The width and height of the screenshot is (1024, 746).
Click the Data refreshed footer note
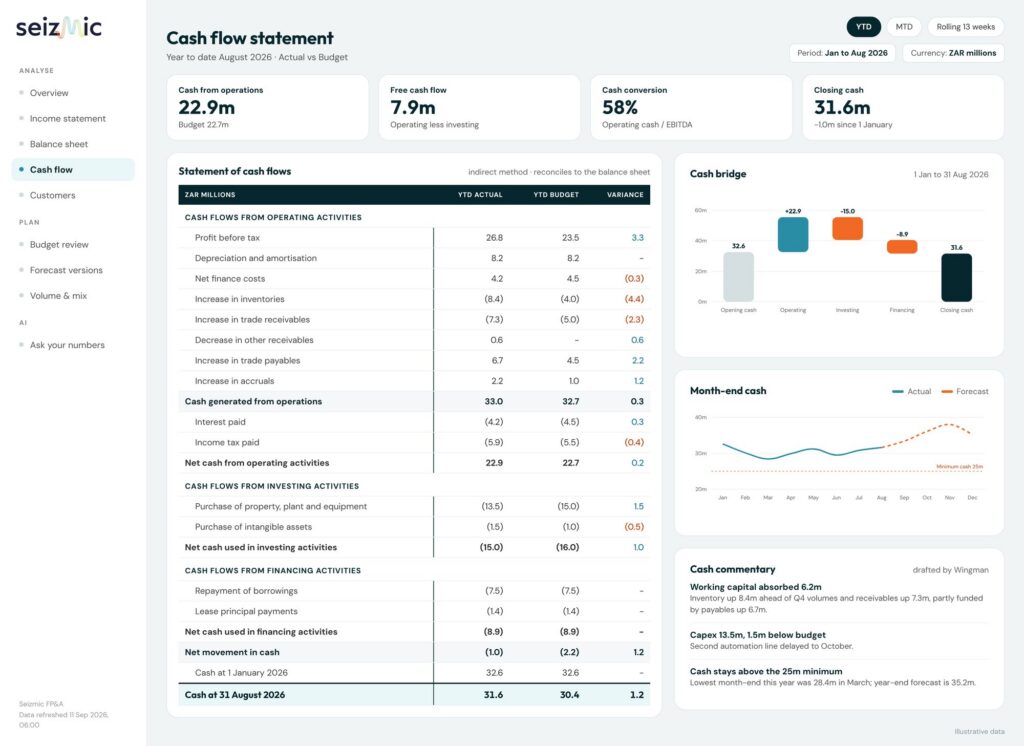pos(63,719)
